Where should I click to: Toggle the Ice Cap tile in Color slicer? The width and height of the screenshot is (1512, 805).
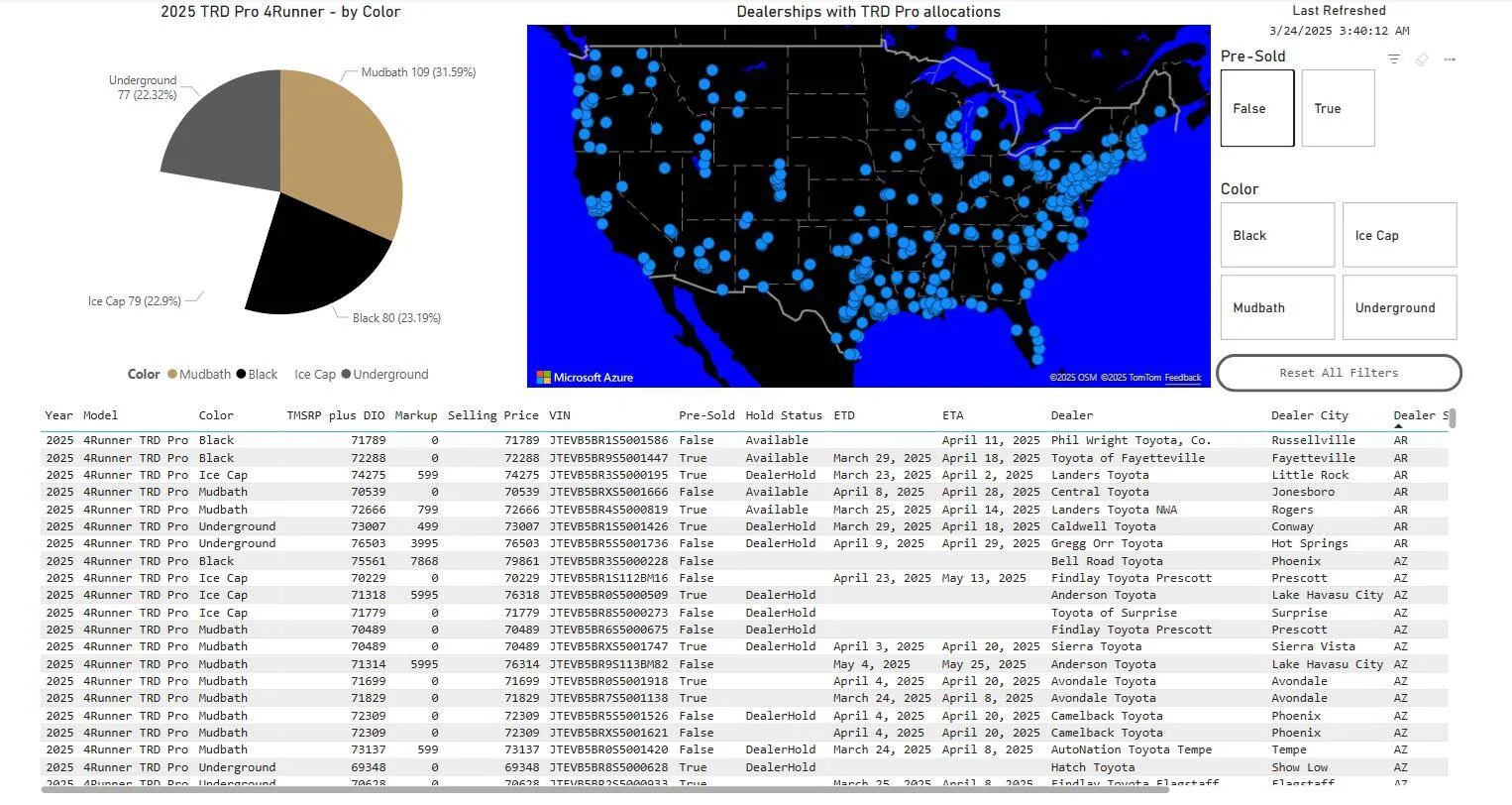click(1399, 235)
